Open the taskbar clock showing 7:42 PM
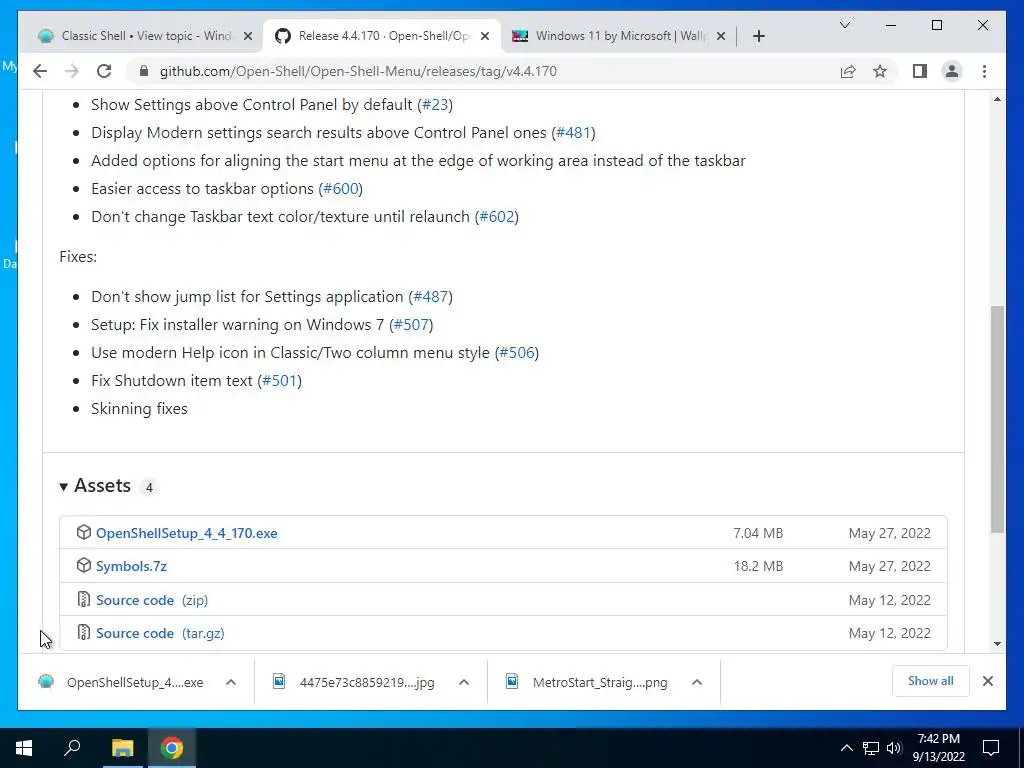Viewport: 1024px width, 768px height. point(938,748)
